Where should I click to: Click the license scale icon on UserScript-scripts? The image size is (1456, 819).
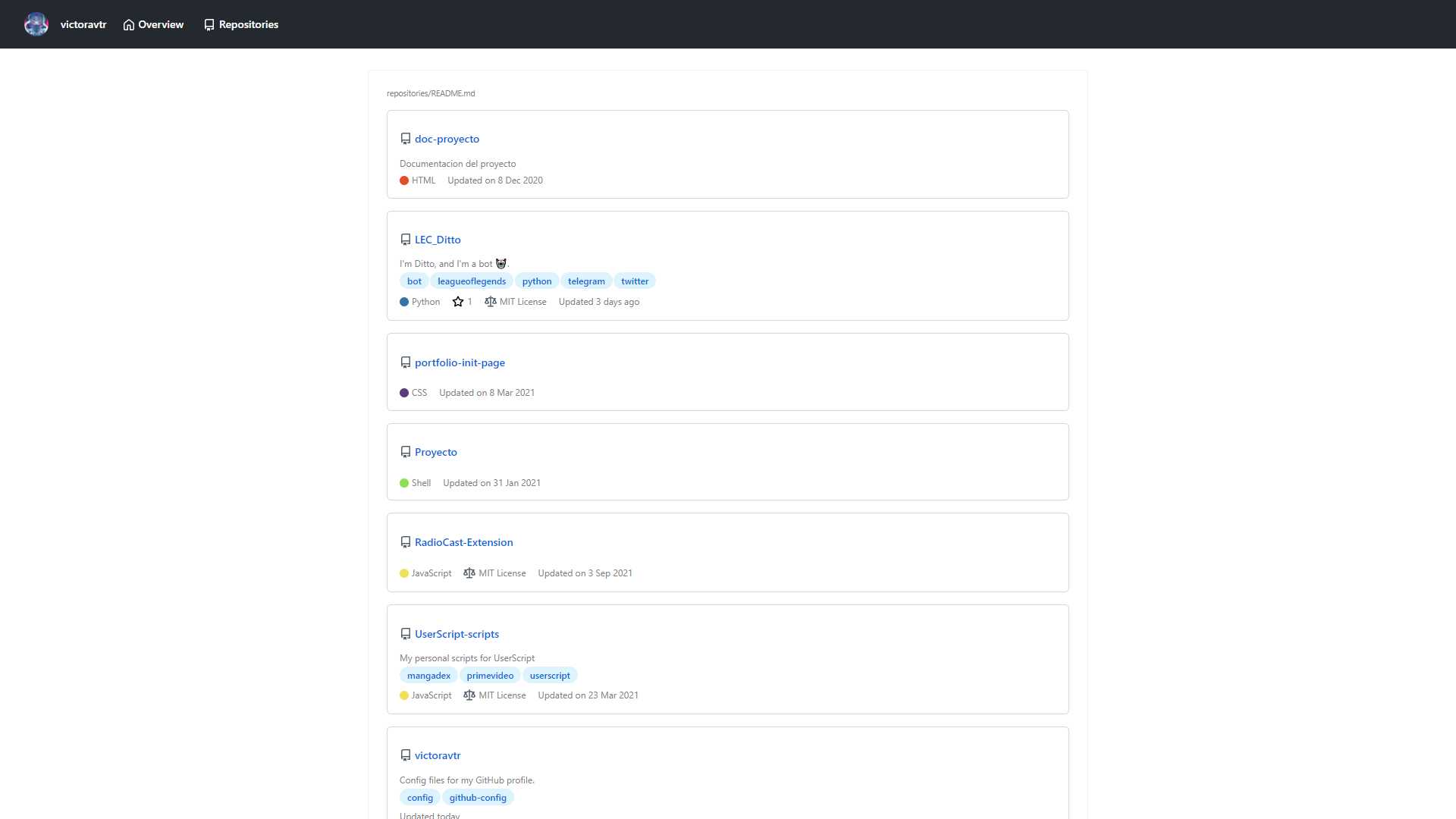[469, 695]
